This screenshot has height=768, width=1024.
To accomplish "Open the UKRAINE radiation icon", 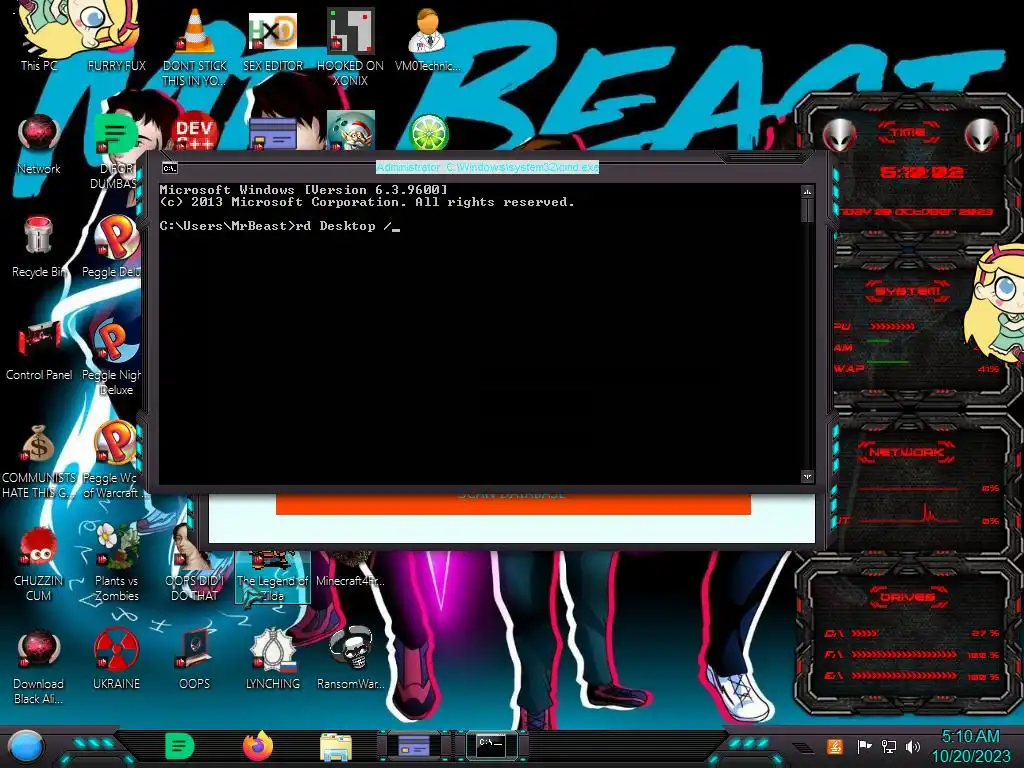I will tap(116, 660).
